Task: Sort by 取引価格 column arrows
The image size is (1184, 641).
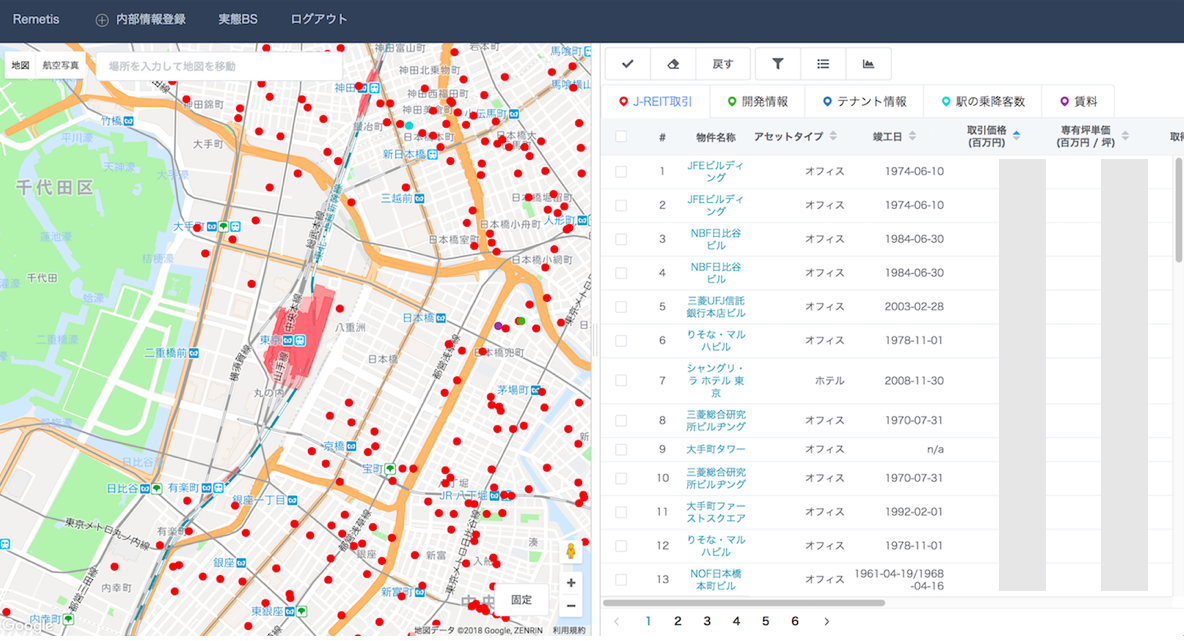Action: (1016, 137)
